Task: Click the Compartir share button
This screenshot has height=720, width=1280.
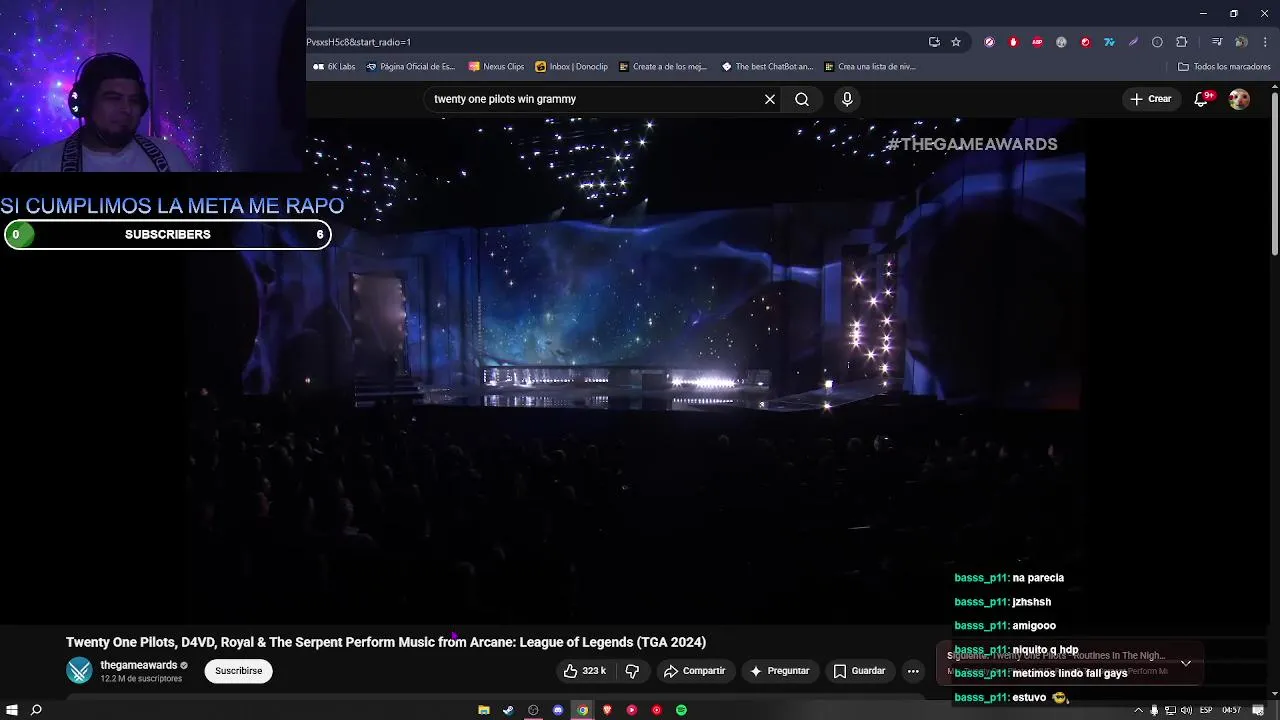Action: tap(695, 671)
